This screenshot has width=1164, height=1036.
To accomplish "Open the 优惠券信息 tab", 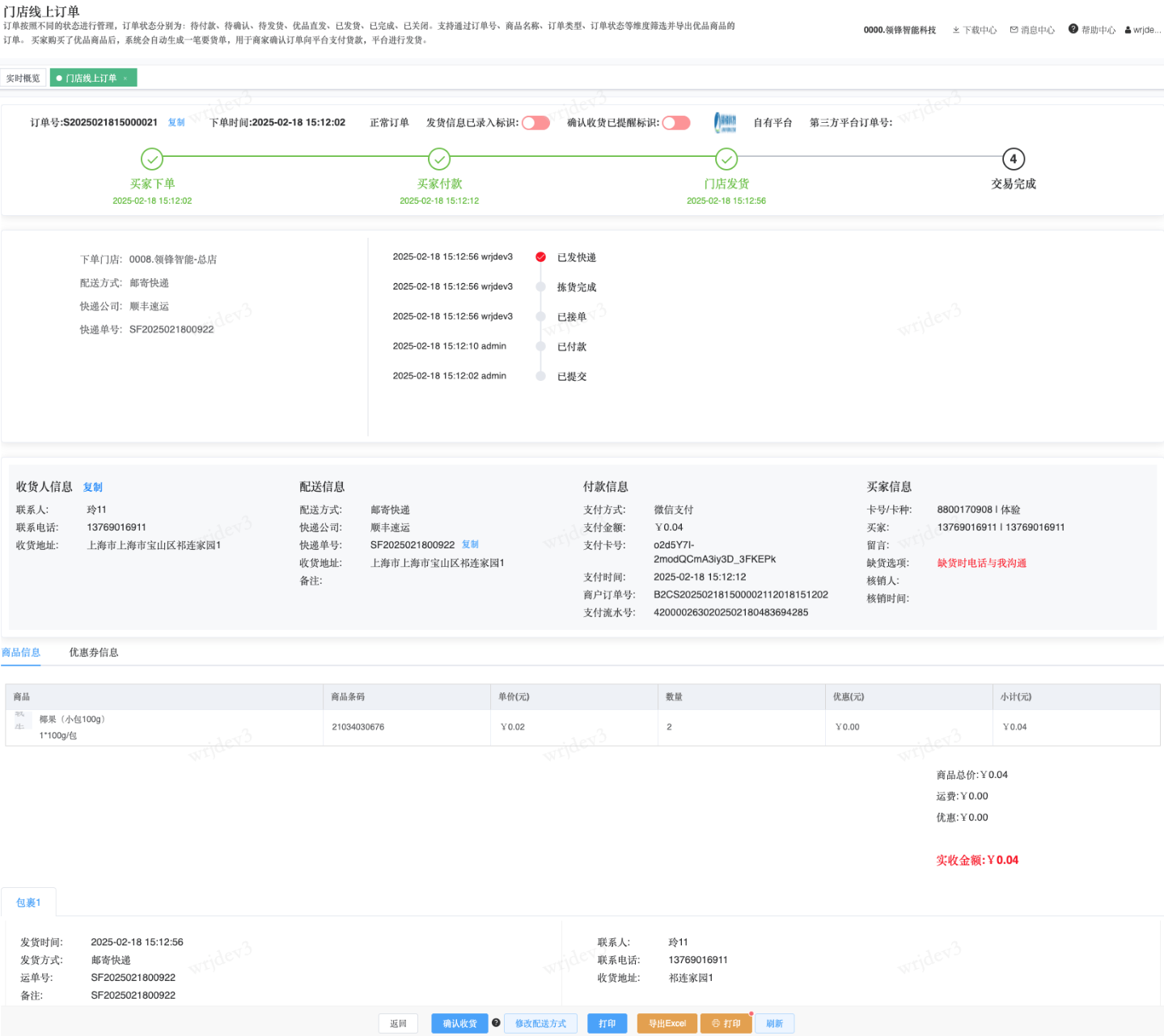I will [94, 653].
